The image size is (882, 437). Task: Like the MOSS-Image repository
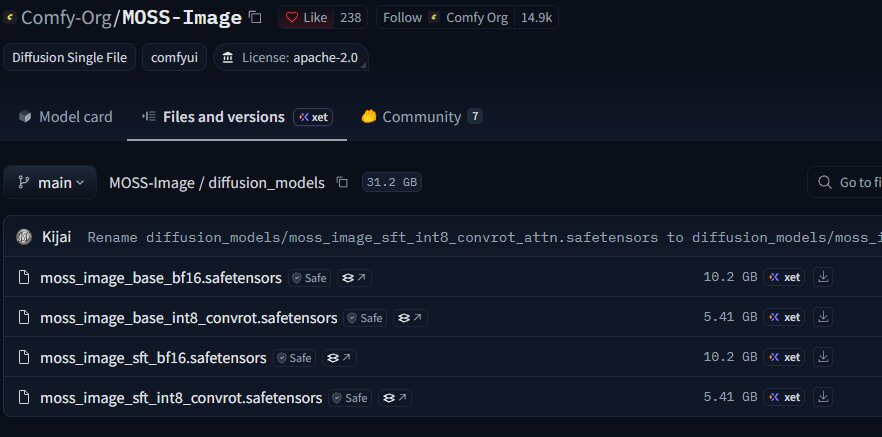click(306, 17)
